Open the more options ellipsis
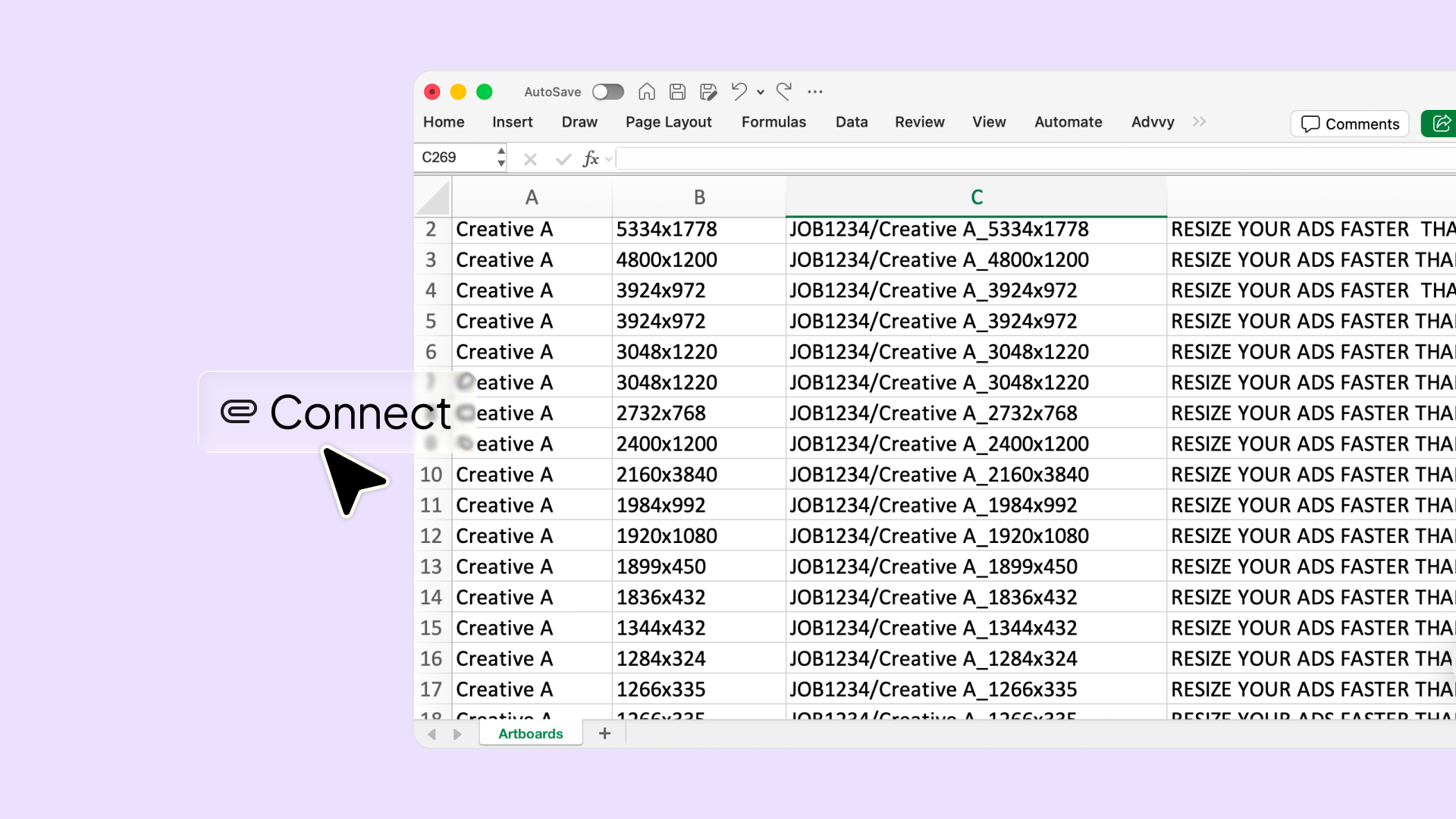This screenshot has width=1456, height=819. (815, 92)
